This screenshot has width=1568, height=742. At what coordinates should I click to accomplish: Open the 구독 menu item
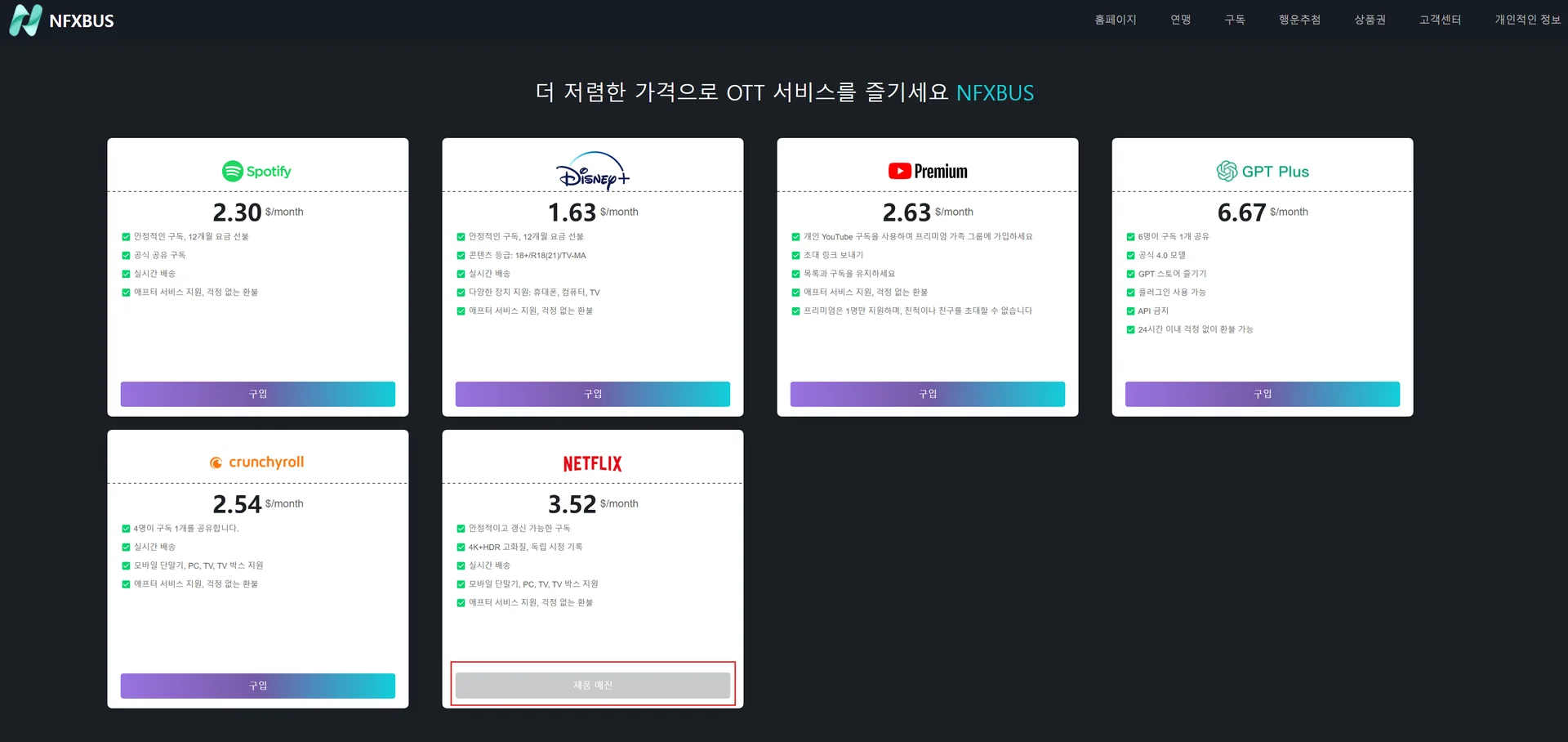pos(1235,20)
